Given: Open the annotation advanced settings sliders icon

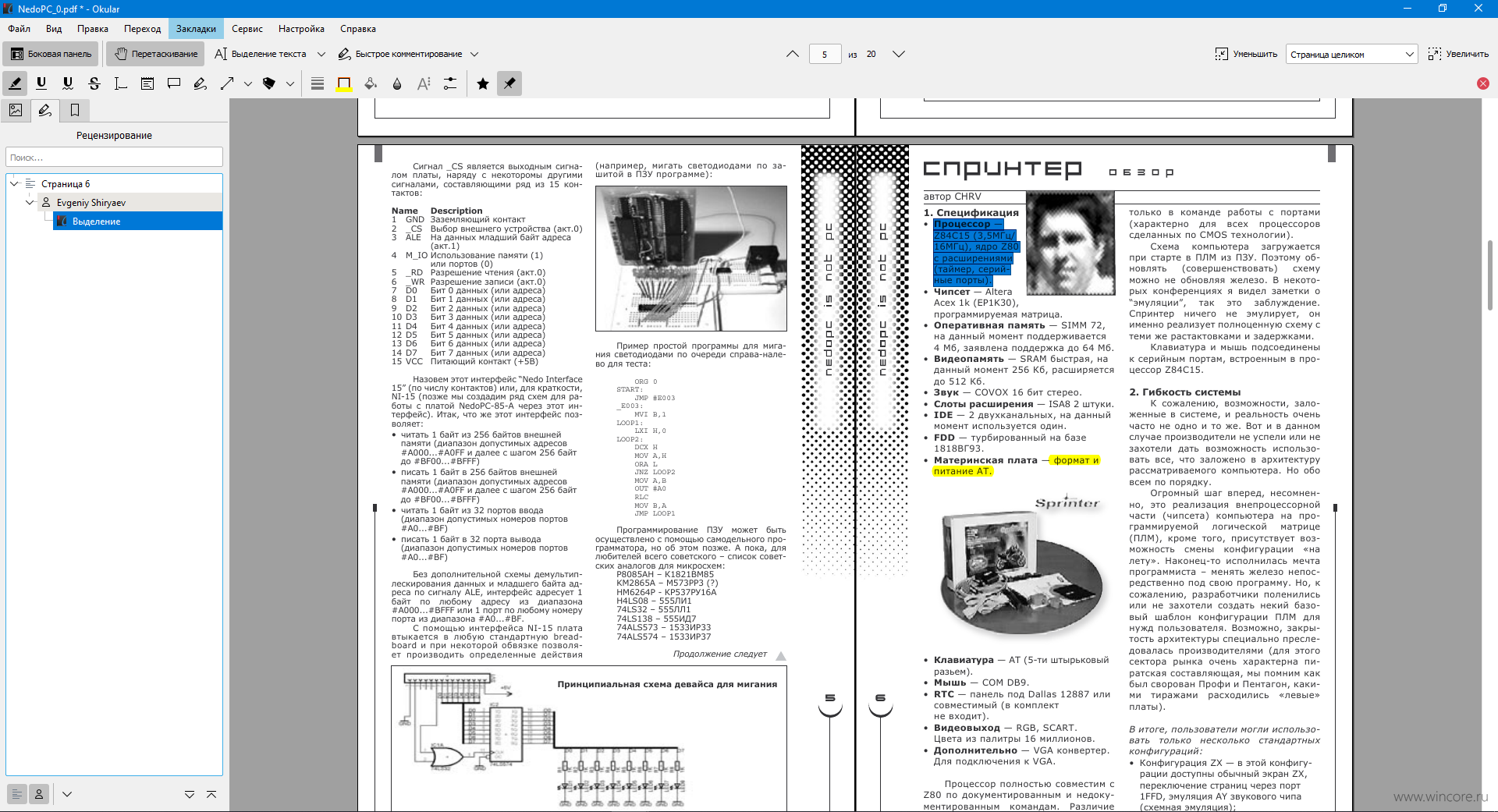Looking at the screenshot, I should click(x=450, y=83).
